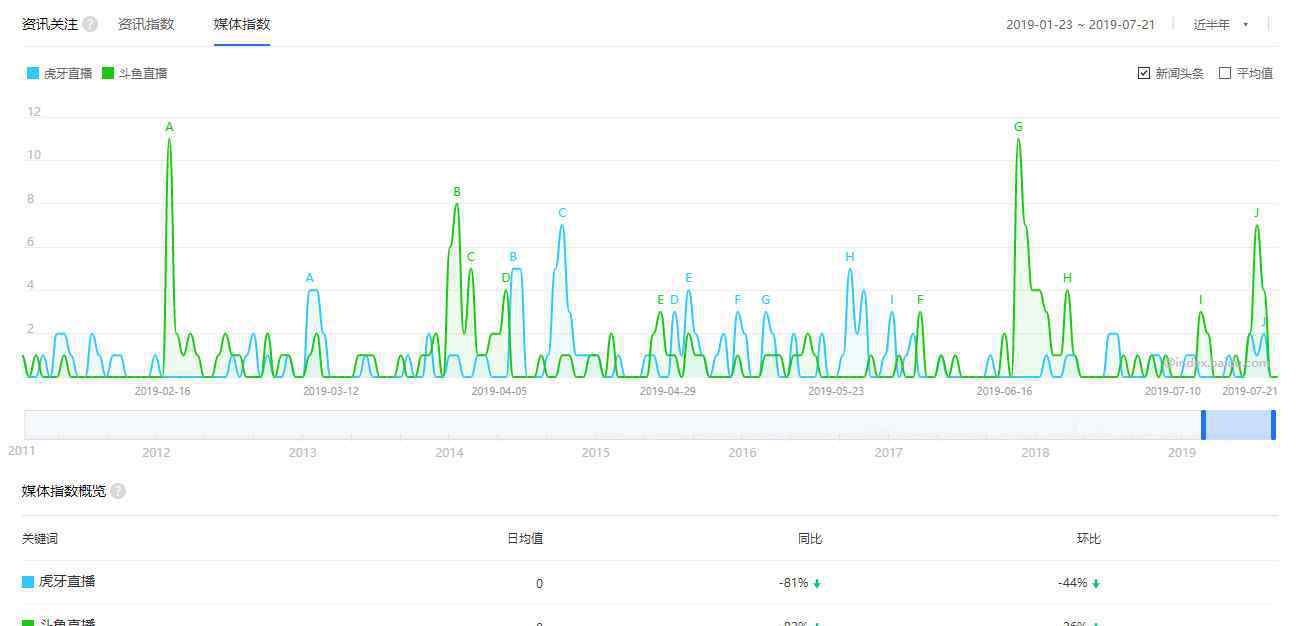Open help icon beside 媒体指数概览
Image resolution: width=1296 pixels, height=626 pixels.
[118, 491]
